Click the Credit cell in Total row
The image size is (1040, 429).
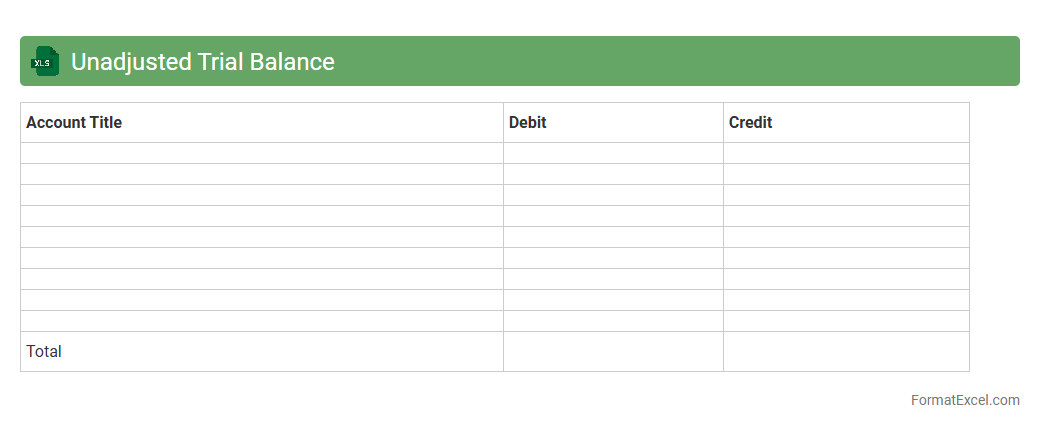tap(846, 351)
